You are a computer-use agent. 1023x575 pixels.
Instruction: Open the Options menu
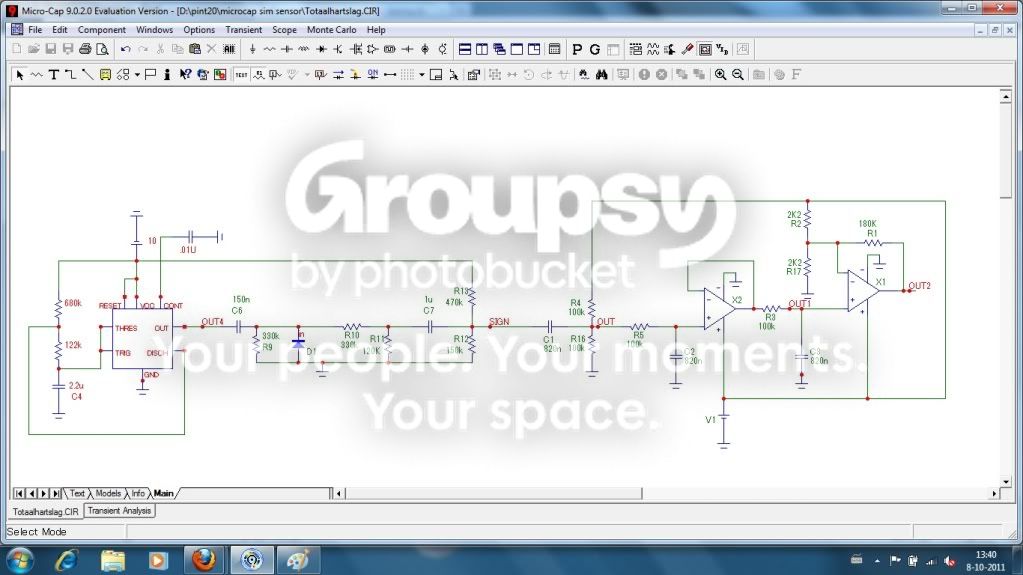coord(199,29)
